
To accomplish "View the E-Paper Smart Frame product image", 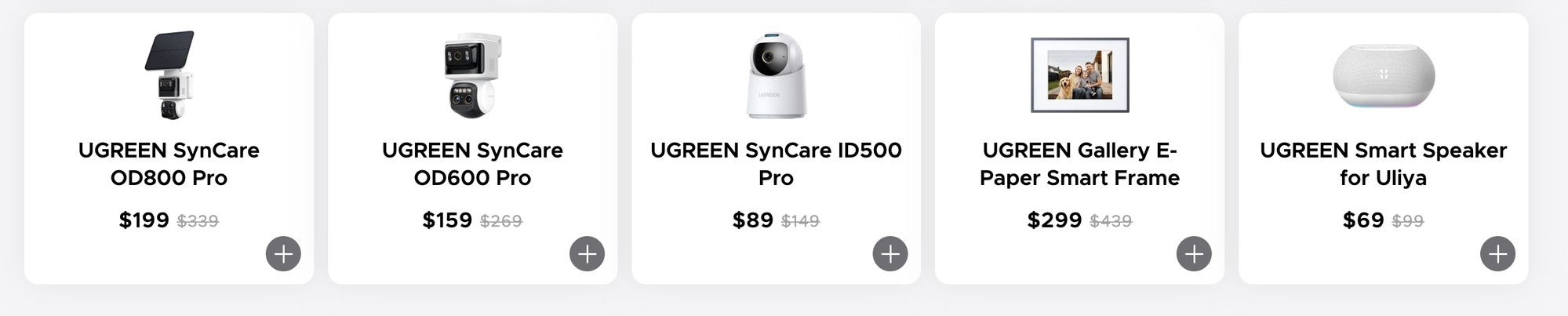I will [x=1079, y=74].
